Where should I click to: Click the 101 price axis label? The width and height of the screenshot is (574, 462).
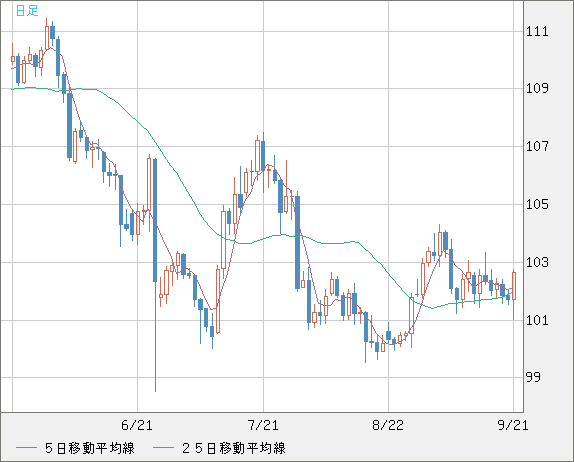[537, 320]
